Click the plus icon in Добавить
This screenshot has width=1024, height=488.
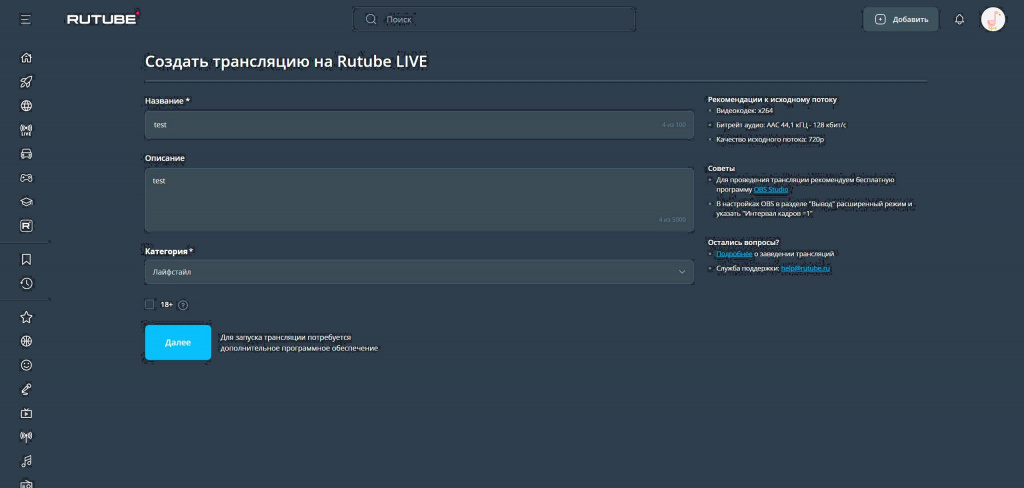click(880, 20)
